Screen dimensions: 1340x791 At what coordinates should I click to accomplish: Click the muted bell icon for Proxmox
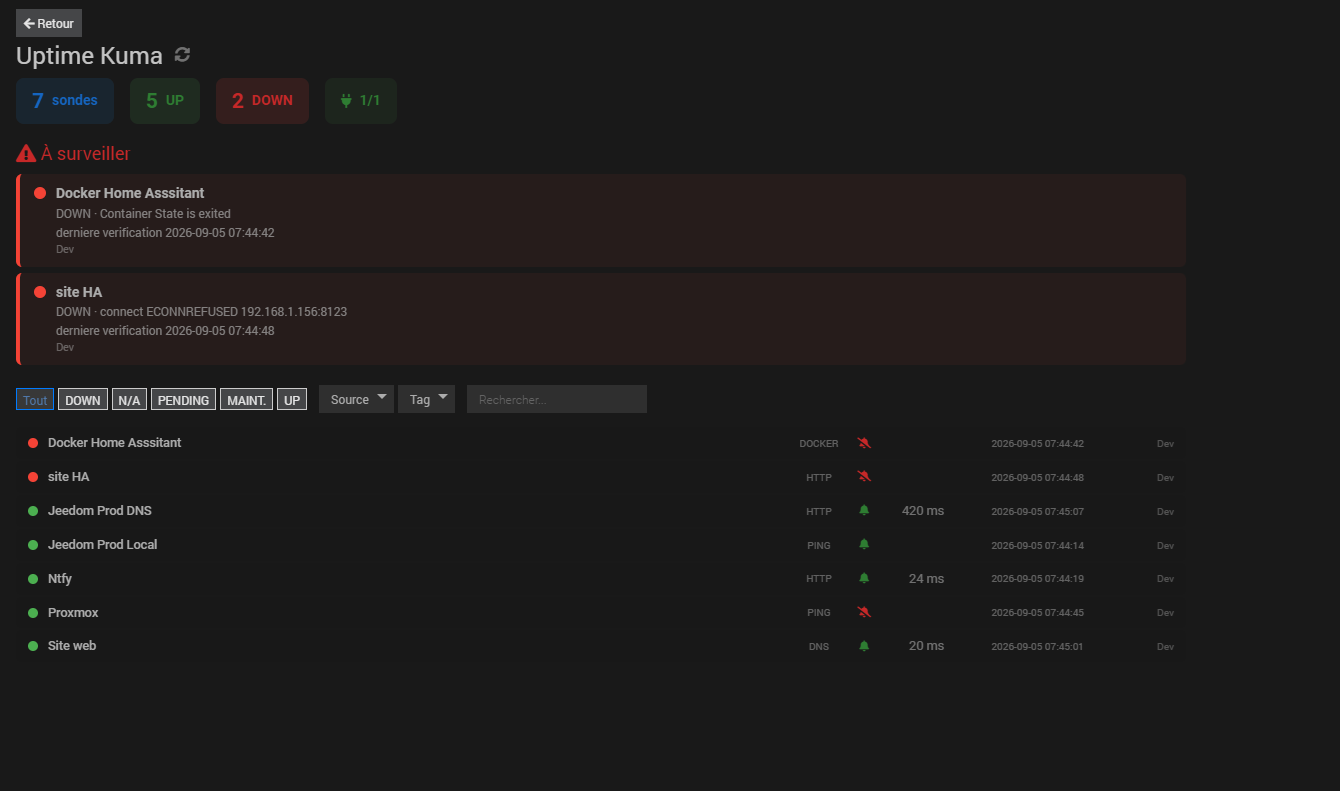[864, 612]
